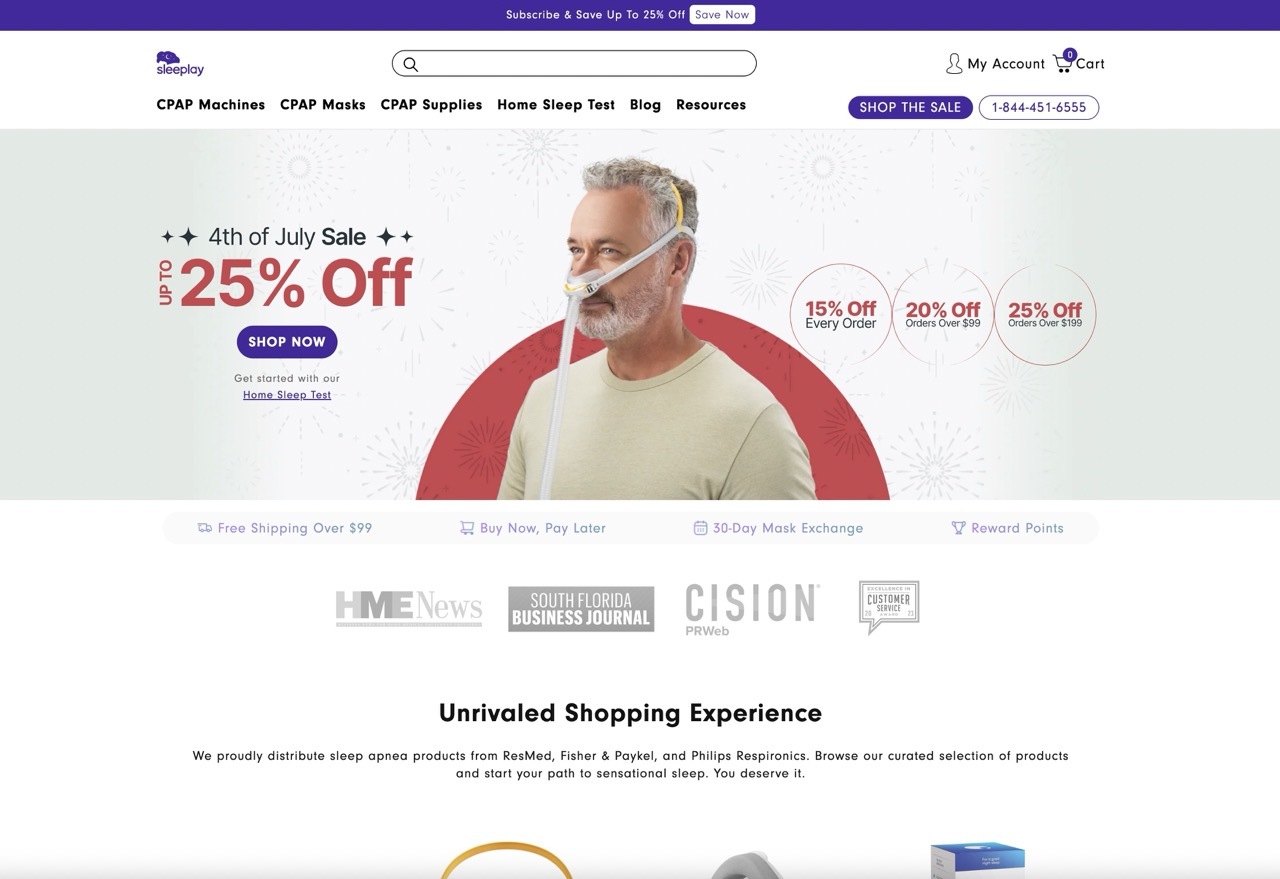Click the SHOP NOW hero button
Image resolution: width=1280 pixels, height=879 pixels.
tap(287, 342)
